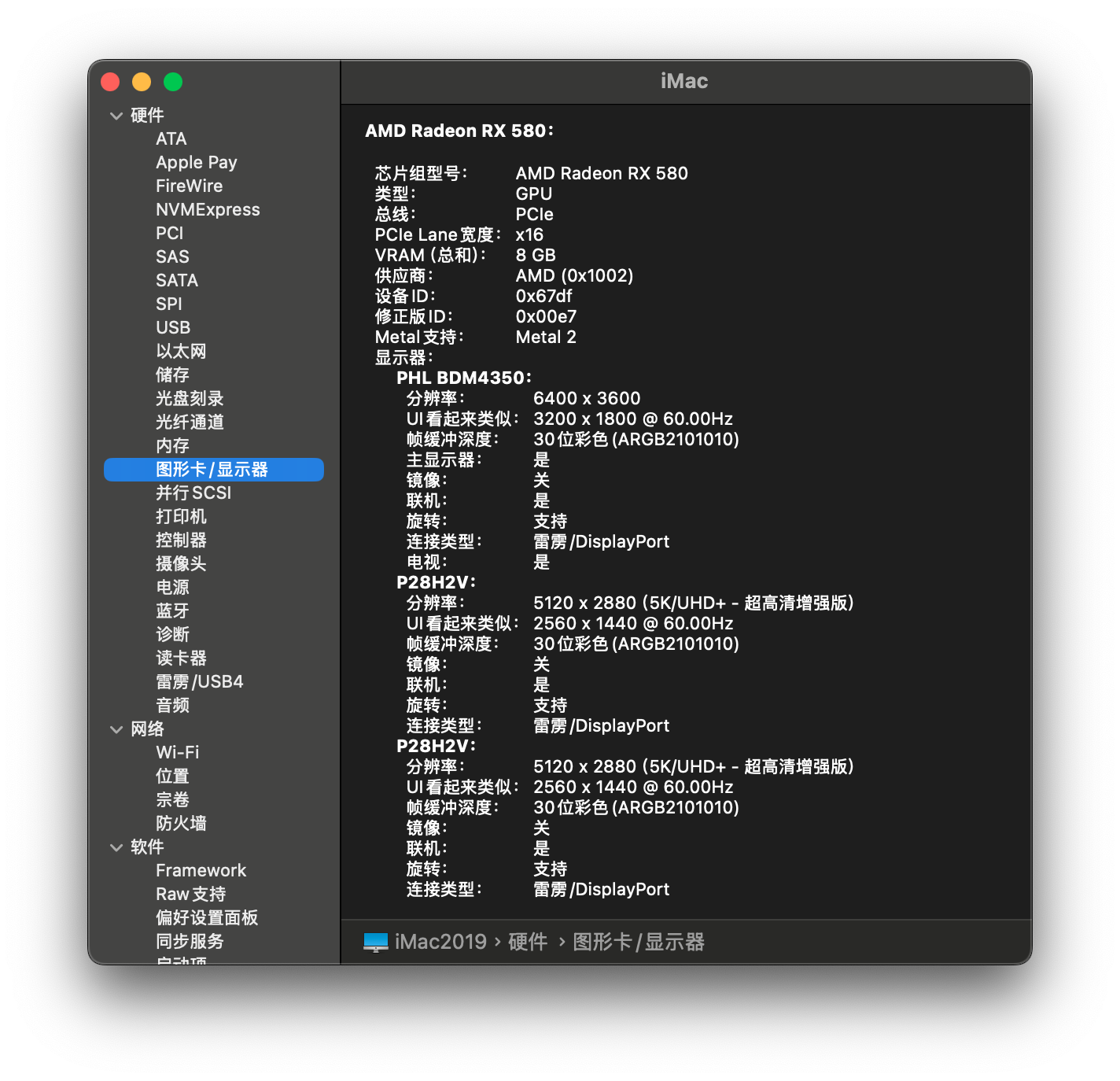Select 位置 under 网络
Image resolution: width=1120 pixels, height=1081 pixels.
coord(172,776)
